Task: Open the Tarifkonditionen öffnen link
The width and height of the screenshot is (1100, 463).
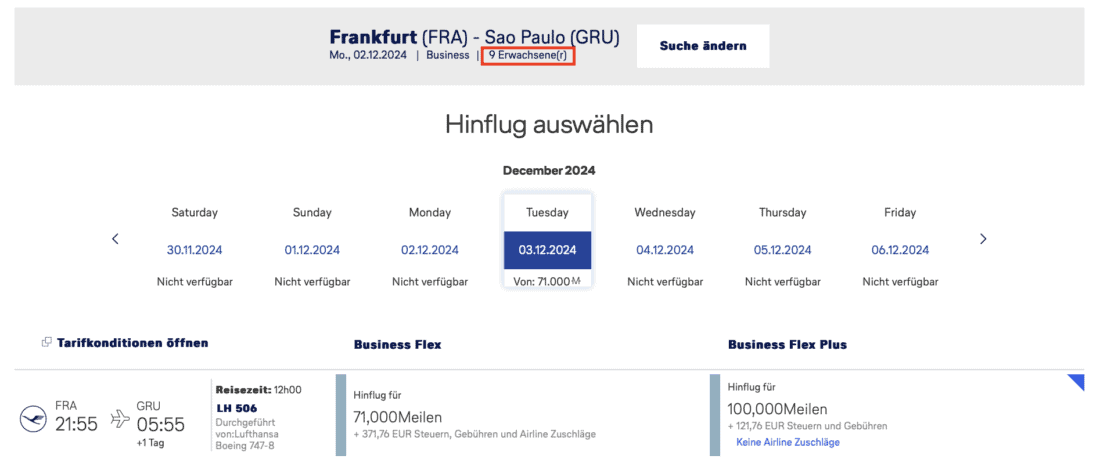Action: (132, 343)
